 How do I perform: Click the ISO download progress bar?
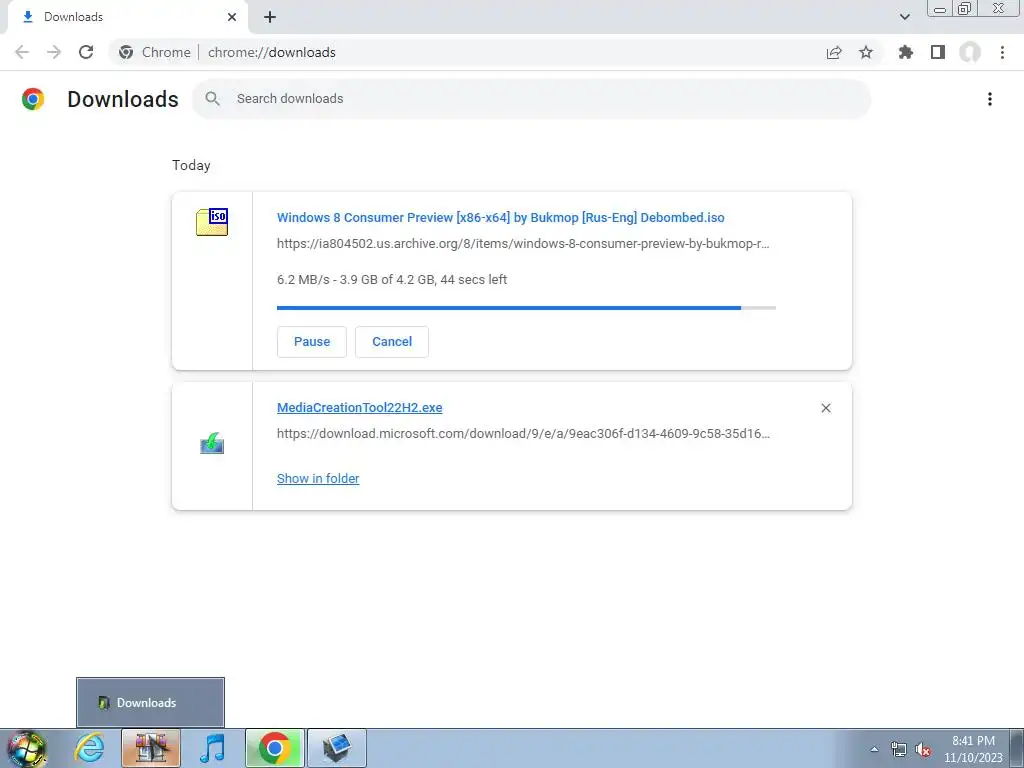(x=526, y=308)
